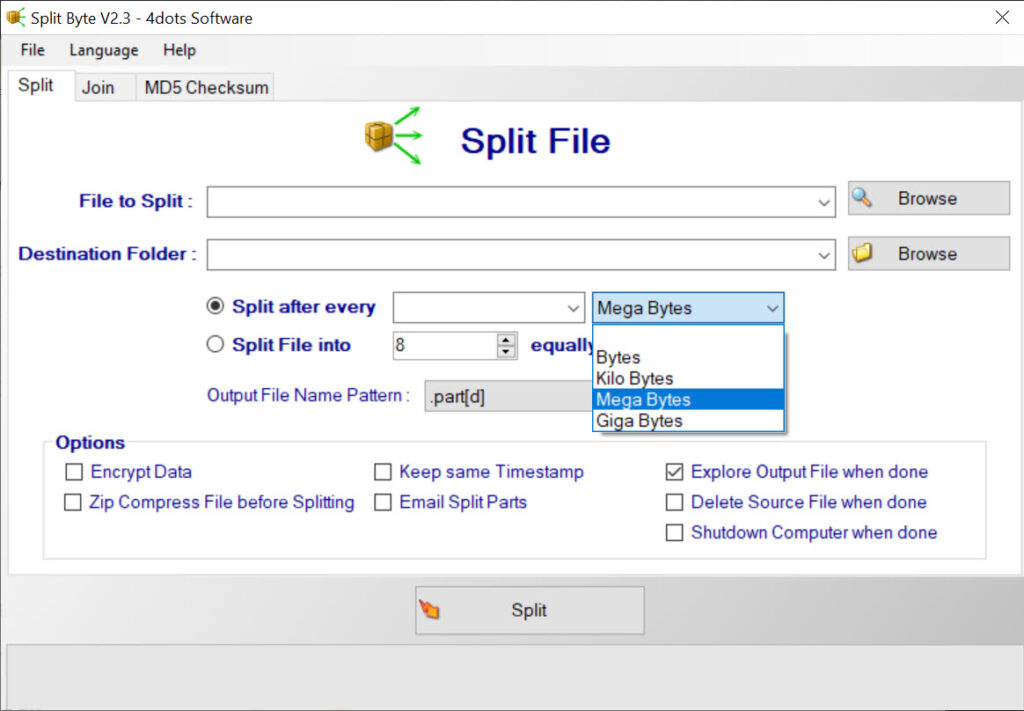Enable Shutdown Computer when done
This screenshot has width=1024, height=711.
coord(674,533)
